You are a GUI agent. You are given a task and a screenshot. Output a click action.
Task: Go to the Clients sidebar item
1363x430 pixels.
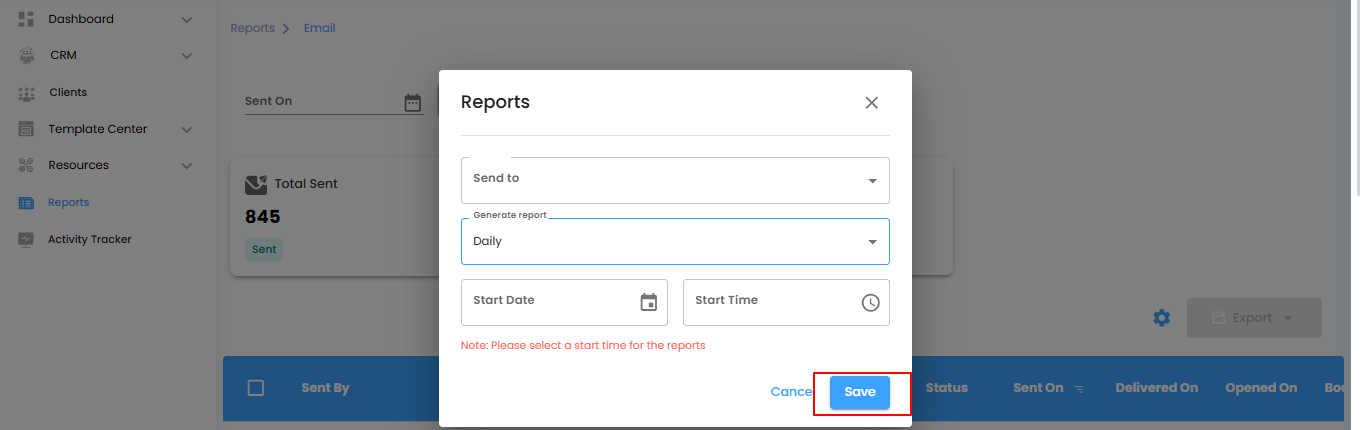pyautogui.click(x=68, y=93)
